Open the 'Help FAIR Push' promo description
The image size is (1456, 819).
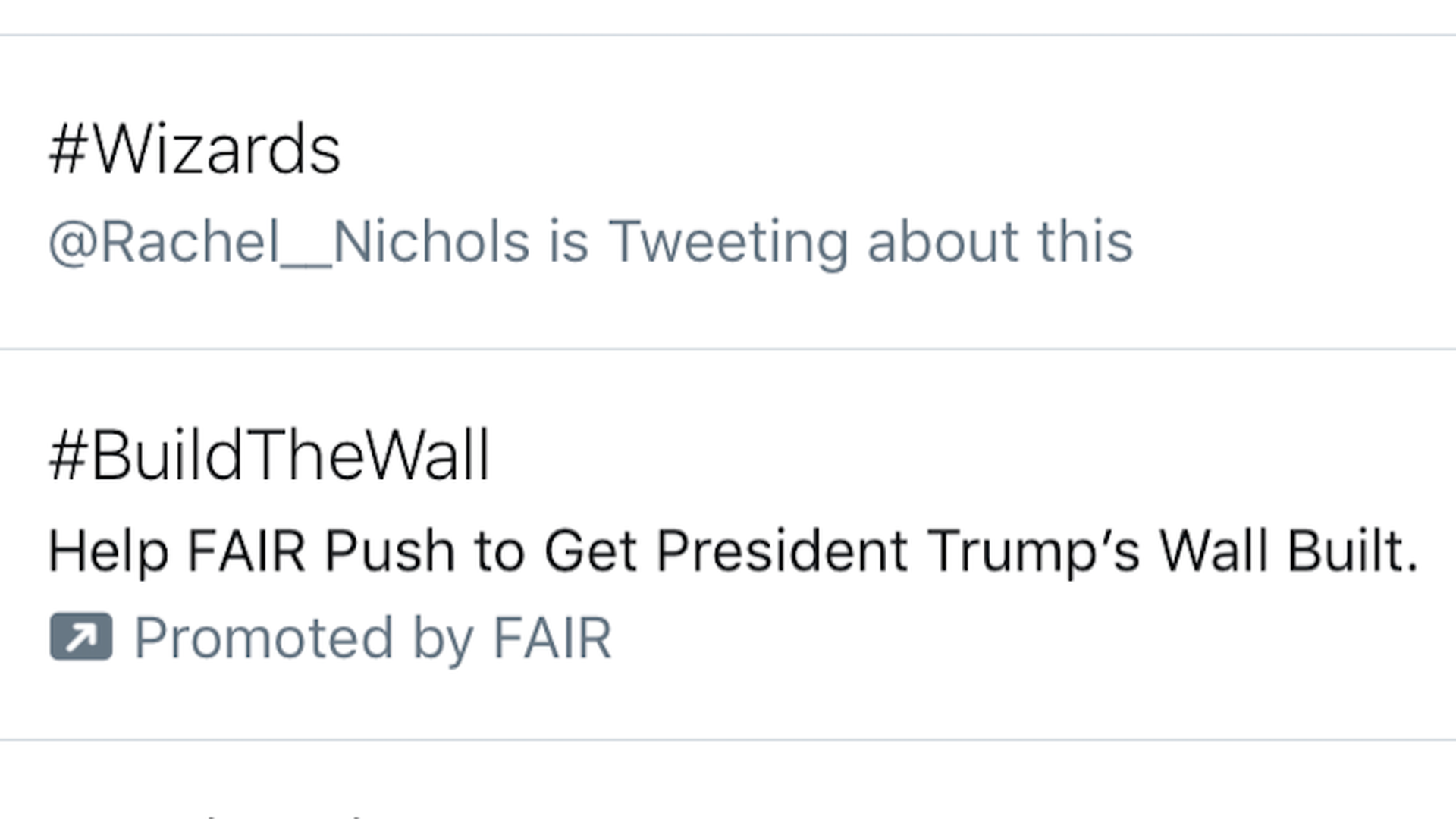tap(733, 551)
